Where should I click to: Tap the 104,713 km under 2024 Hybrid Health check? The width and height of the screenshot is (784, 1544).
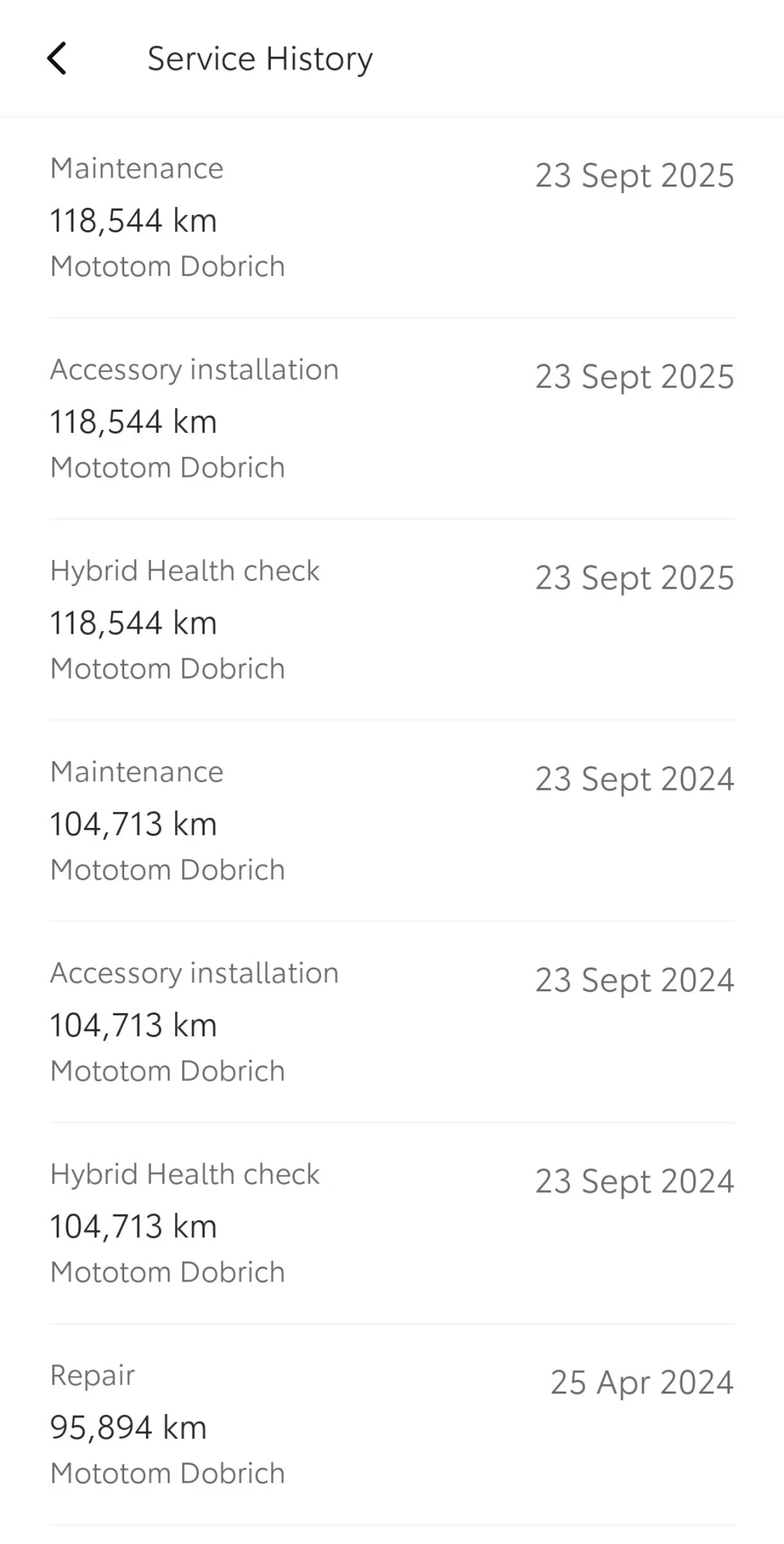click(133, 1226)
